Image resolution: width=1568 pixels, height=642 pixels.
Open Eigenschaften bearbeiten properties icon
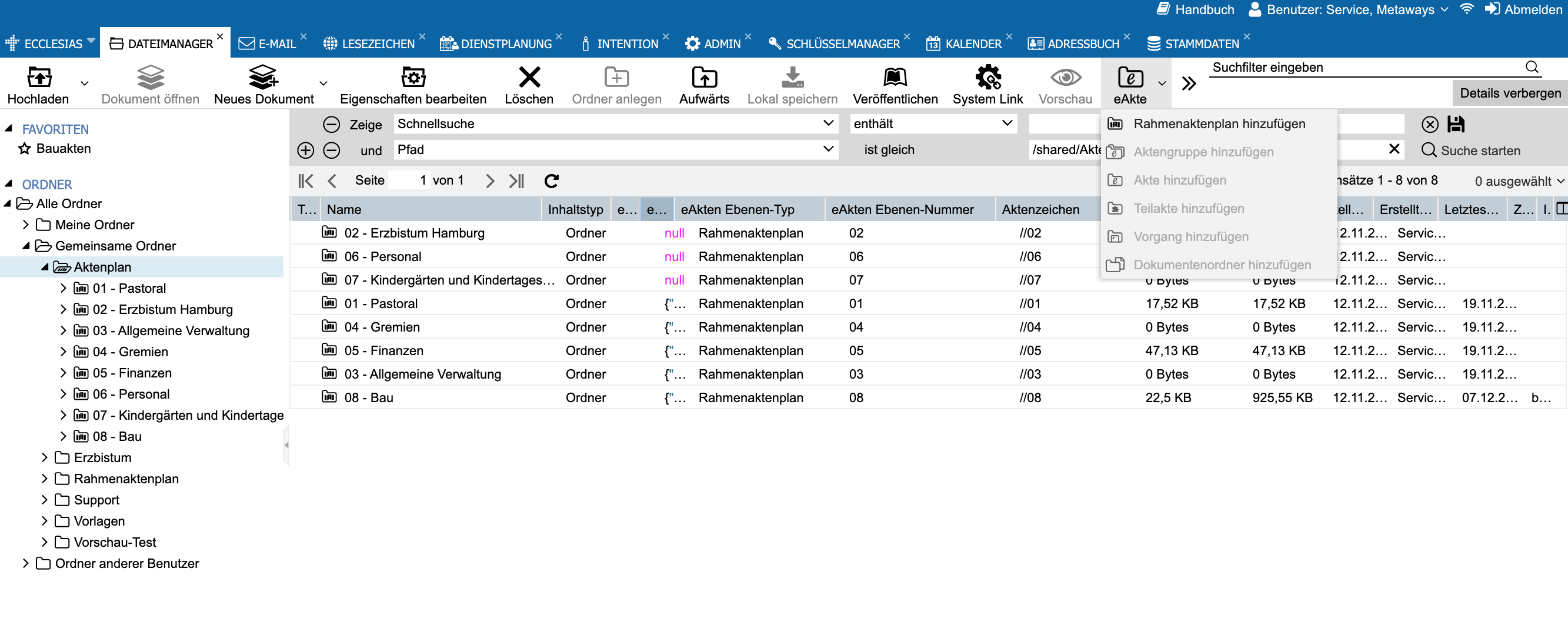413,78
